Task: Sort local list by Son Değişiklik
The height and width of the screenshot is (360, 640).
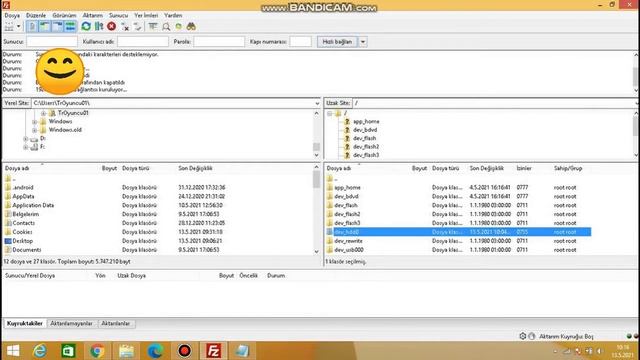Action: [x=195, y=168]
